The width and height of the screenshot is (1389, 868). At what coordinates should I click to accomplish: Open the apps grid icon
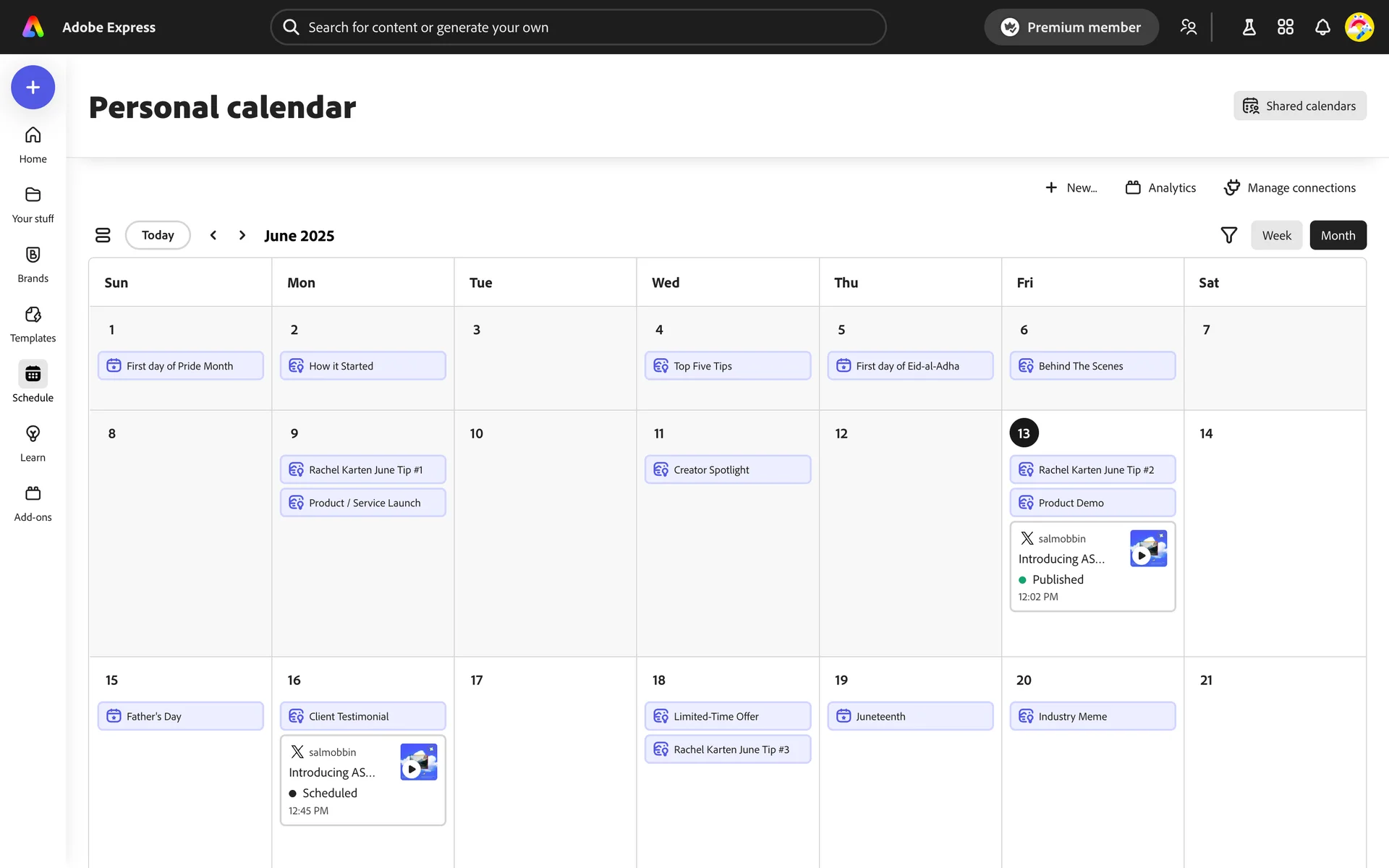[1286, 27]
